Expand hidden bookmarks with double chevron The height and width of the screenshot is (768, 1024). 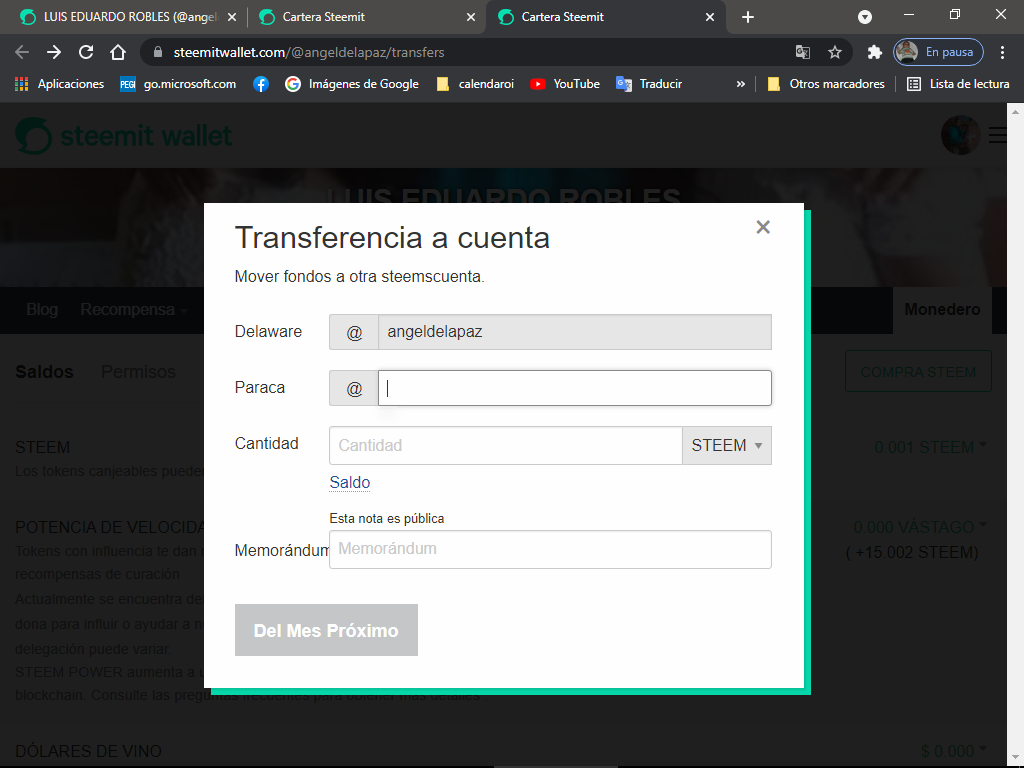pos(741,84)
